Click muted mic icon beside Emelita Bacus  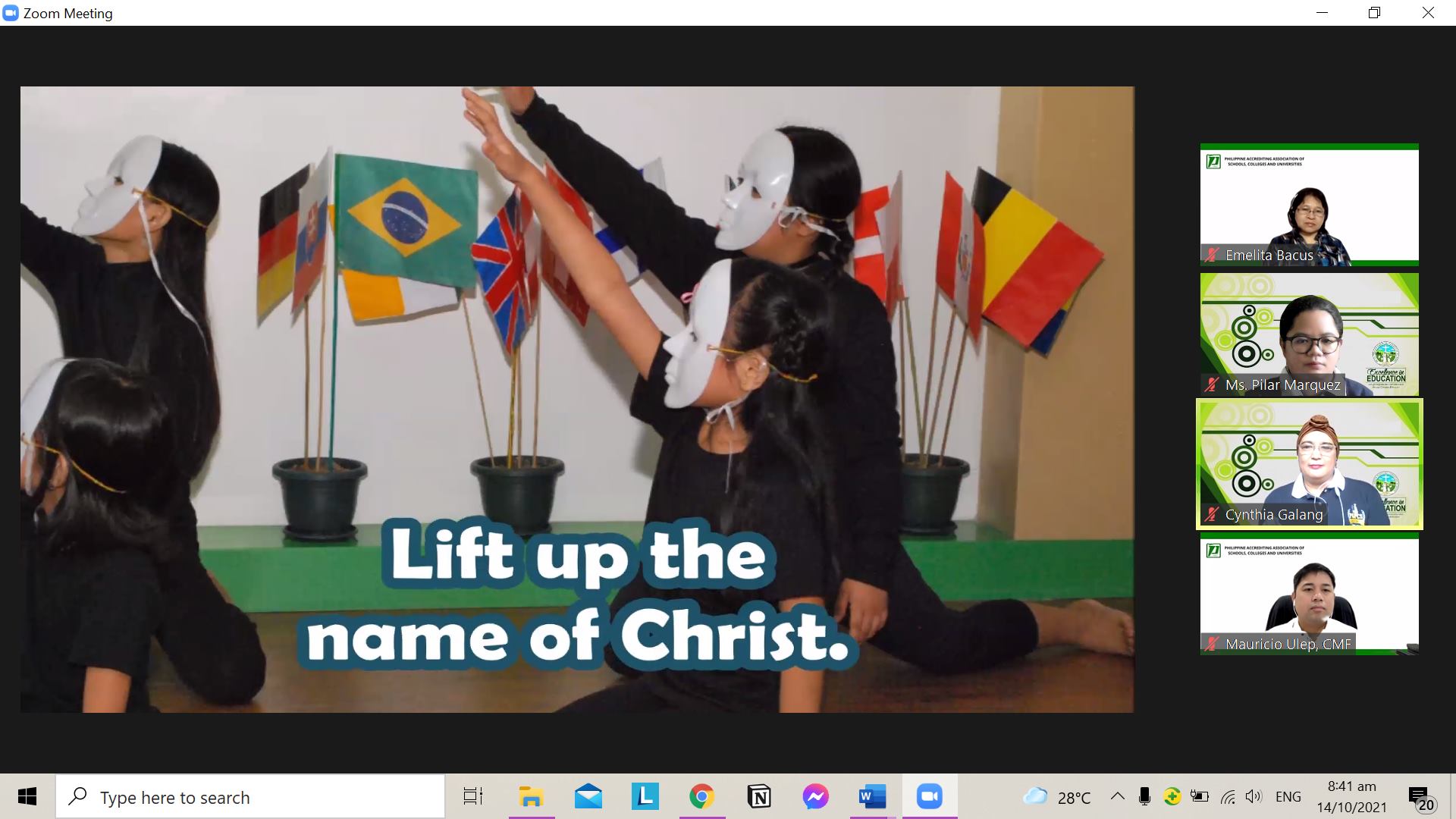(x=1212, y=256)
